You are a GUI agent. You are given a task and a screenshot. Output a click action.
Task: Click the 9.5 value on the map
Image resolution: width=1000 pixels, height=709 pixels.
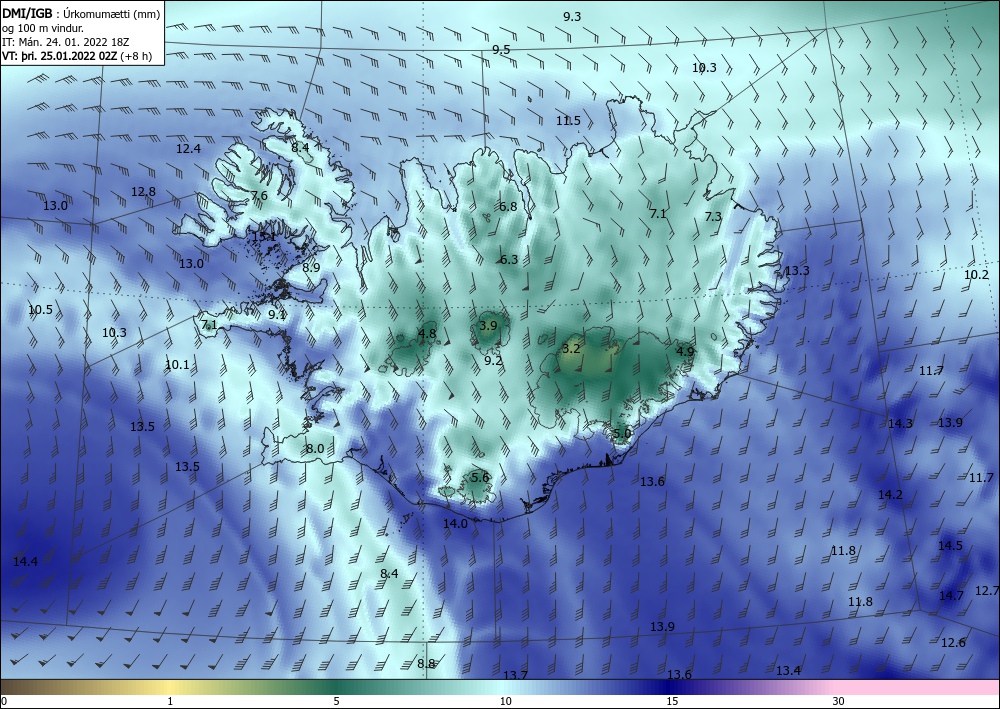point(501,50)
